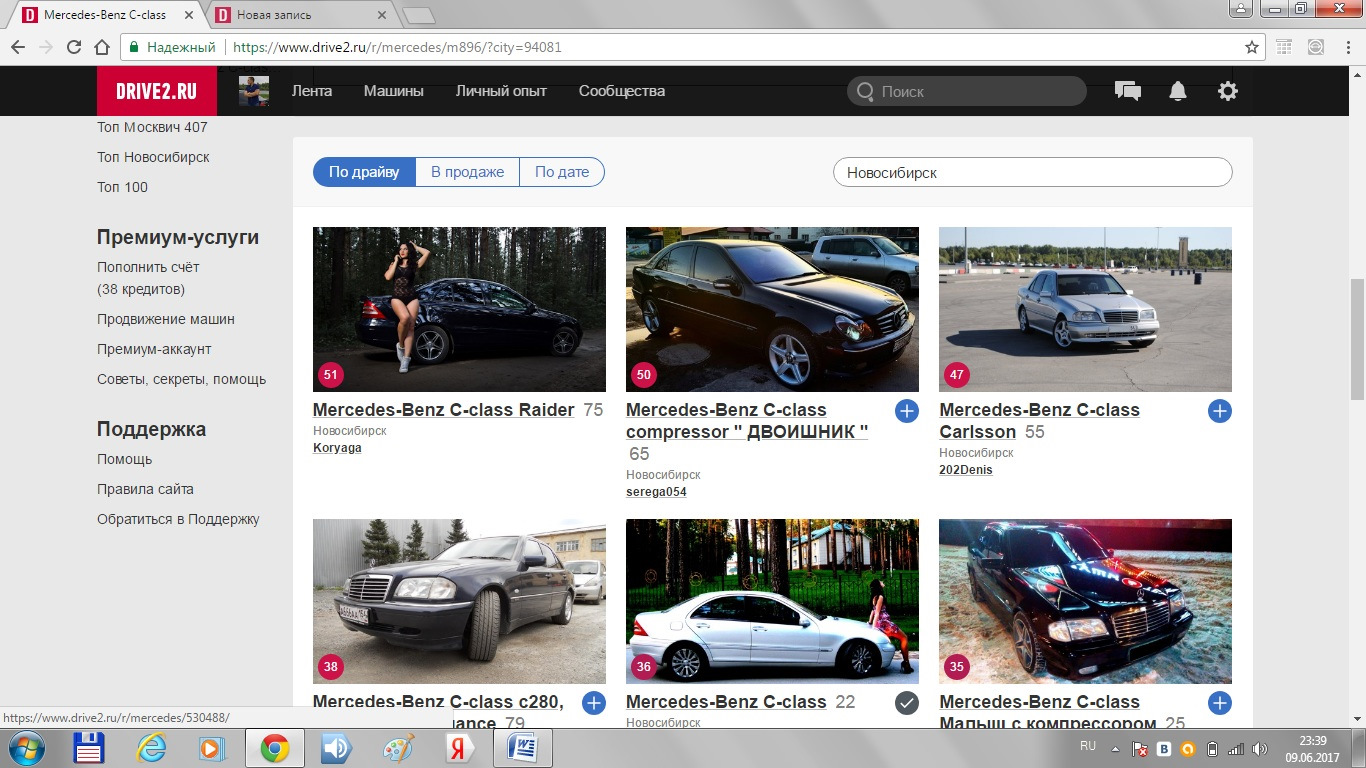Open the Mercedes-Benz C-class Raider title link
Viewport: 1366px width, 768px height.
pyautogui.click(x=444, y=410)
